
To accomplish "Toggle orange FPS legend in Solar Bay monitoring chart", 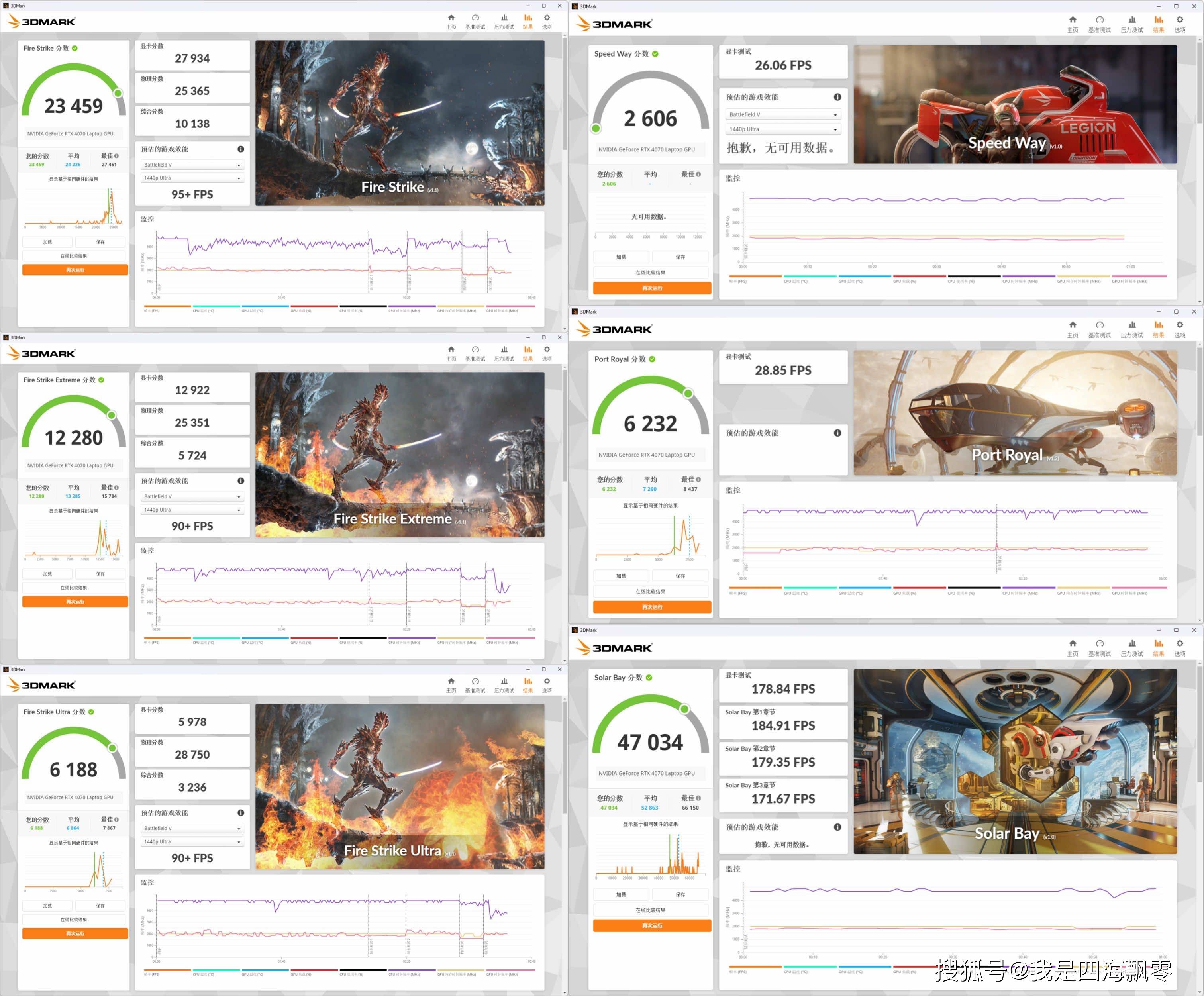I will point(755,969).
